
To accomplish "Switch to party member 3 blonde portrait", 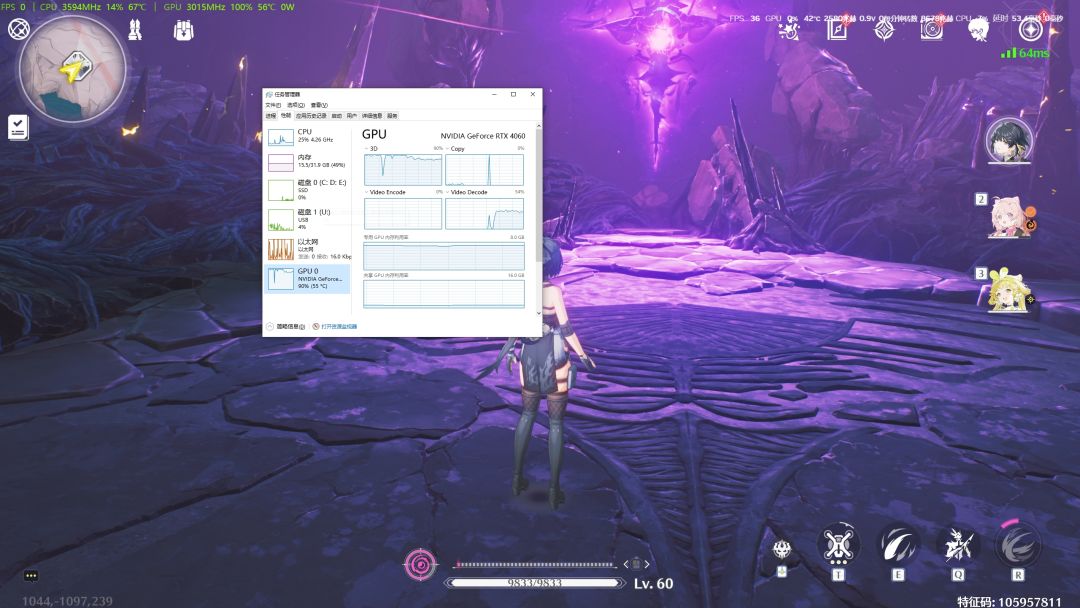I will (x=1009, y=291).
